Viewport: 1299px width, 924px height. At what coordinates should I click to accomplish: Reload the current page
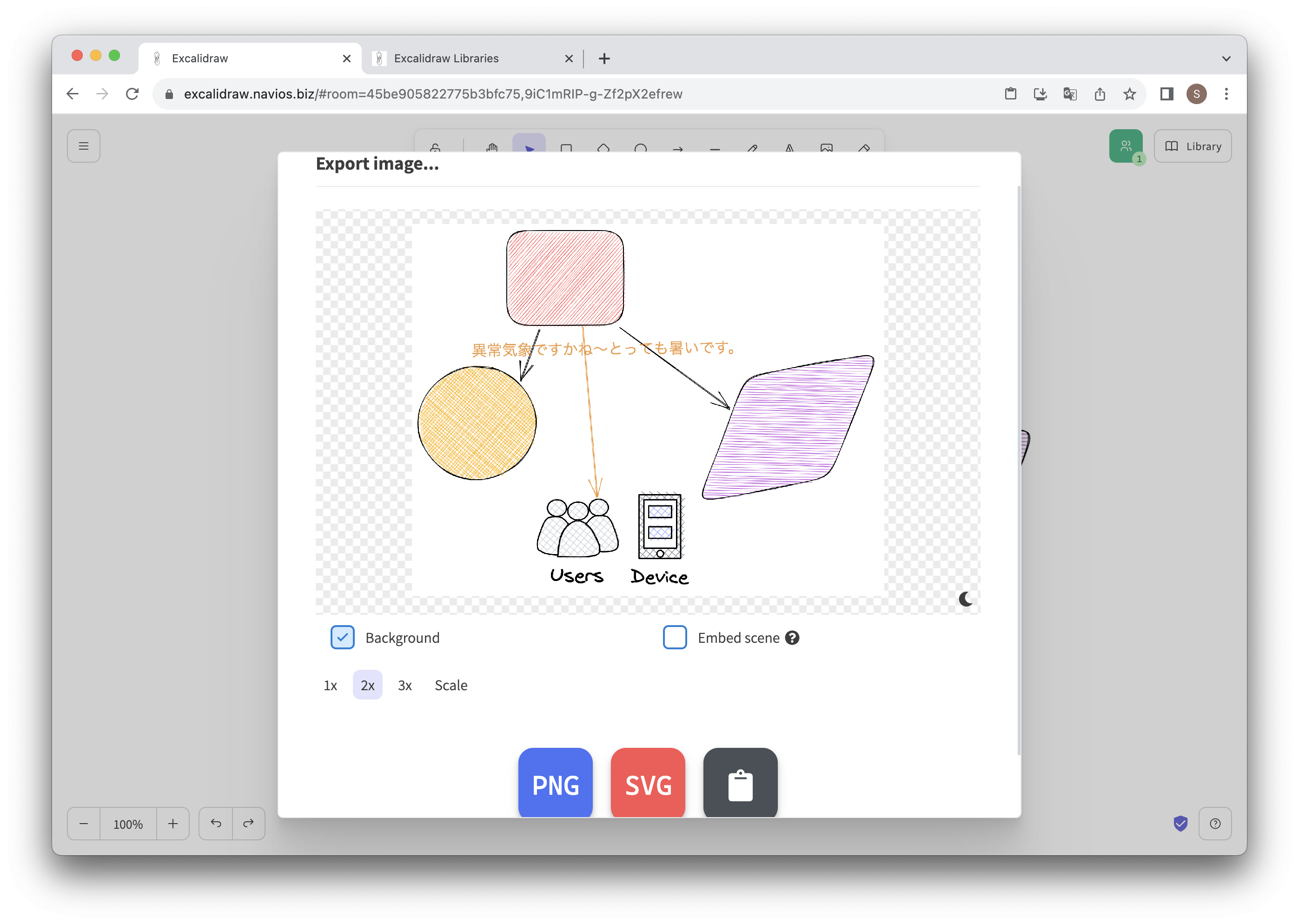tap(133, 94)
